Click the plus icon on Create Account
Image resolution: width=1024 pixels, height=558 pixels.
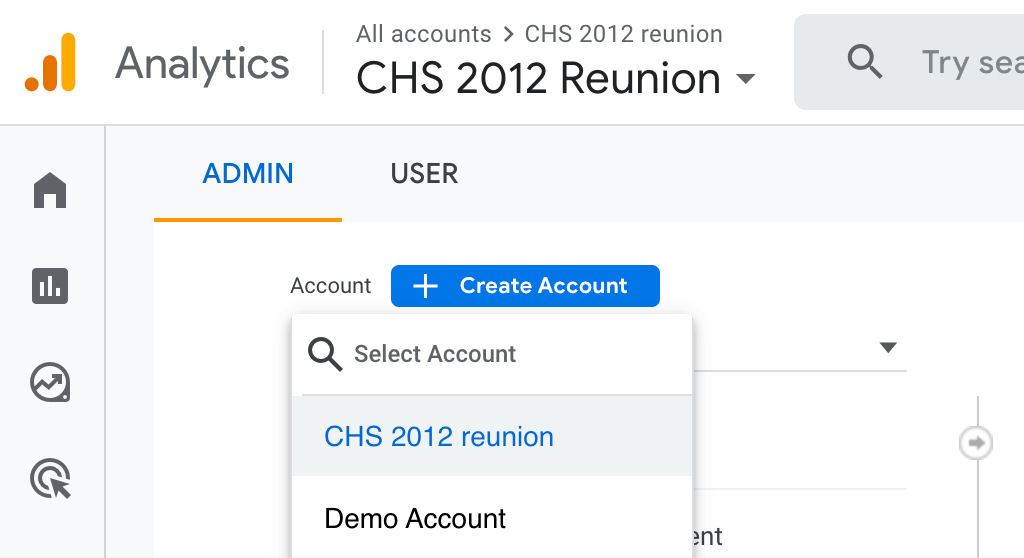[x=426, y=286]
